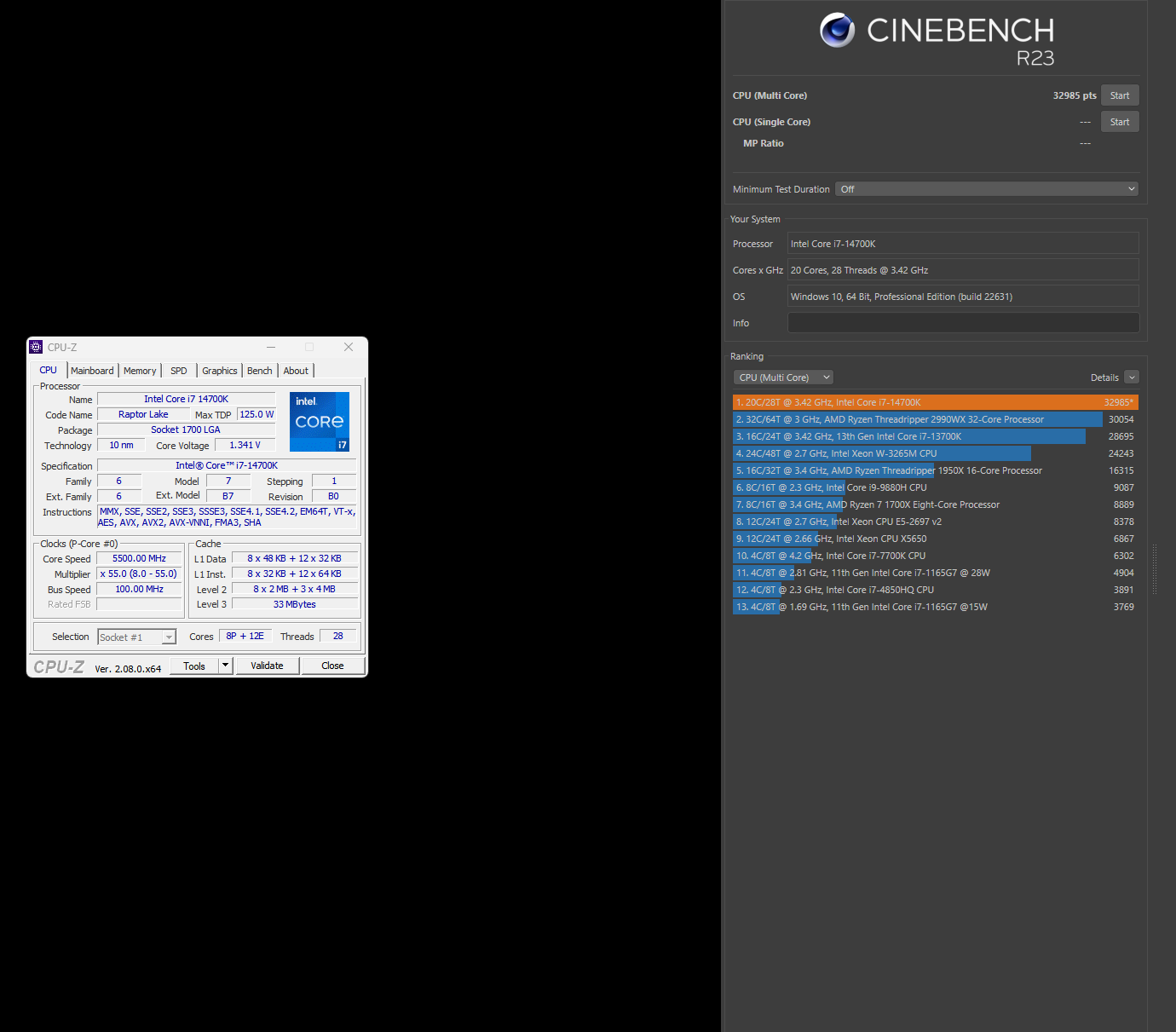Click the Intel Core i7 logo badge

(x=320, y=422)
